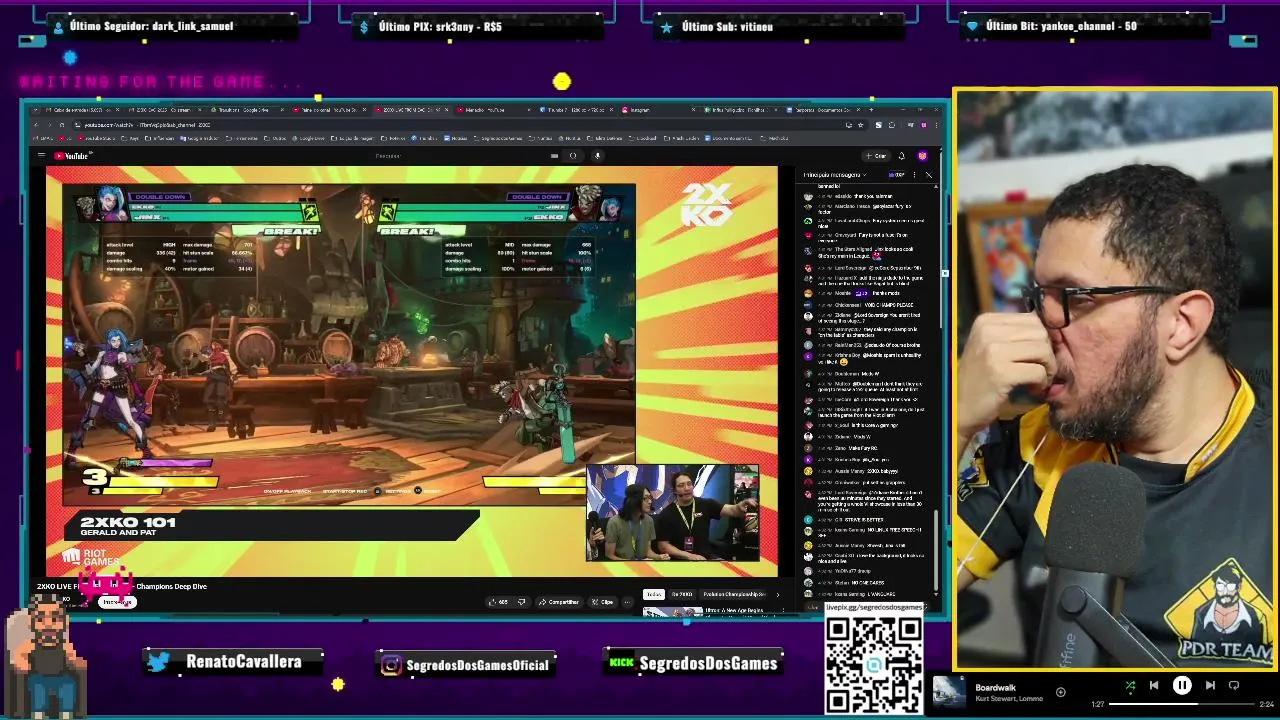
Task: Toggle shuffle in the music player
Action: (1130, 685)
